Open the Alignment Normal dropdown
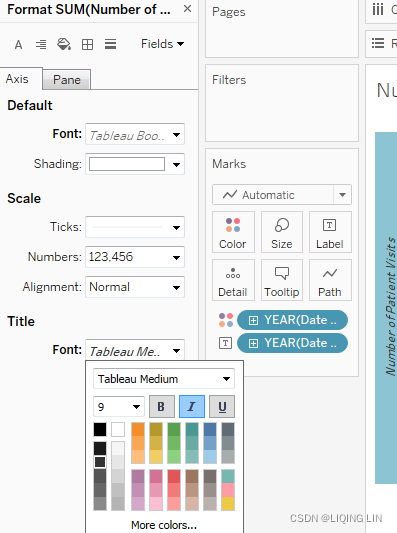The image size is (397, 533). pos(135,287)
